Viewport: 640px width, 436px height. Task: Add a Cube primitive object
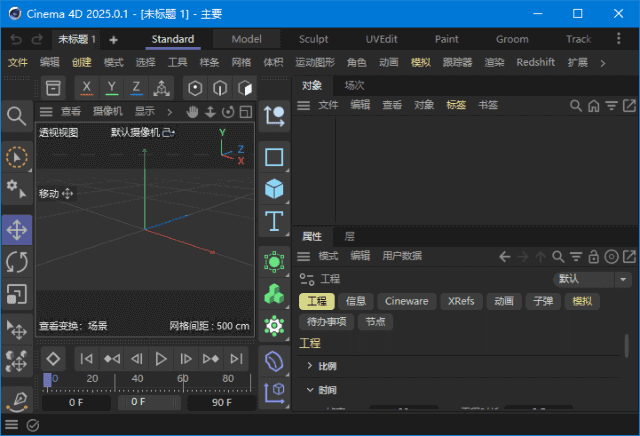point(274,188)
